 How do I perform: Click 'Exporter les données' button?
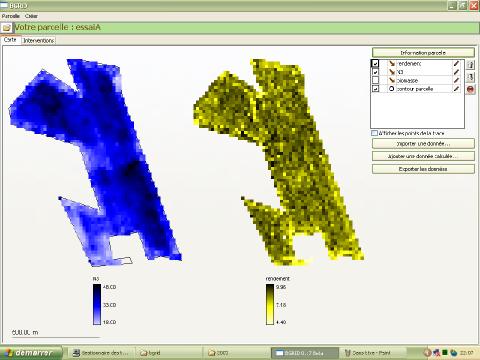coord(423,169)
